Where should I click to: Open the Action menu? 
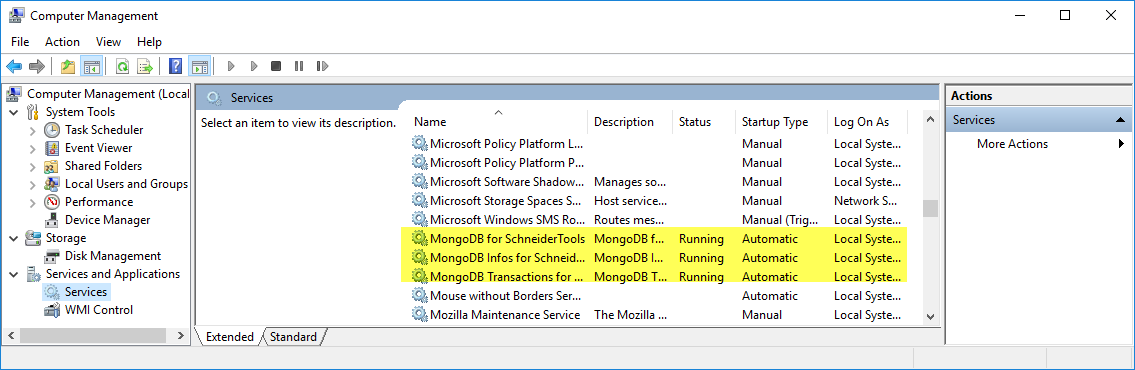tap(62, 42)
